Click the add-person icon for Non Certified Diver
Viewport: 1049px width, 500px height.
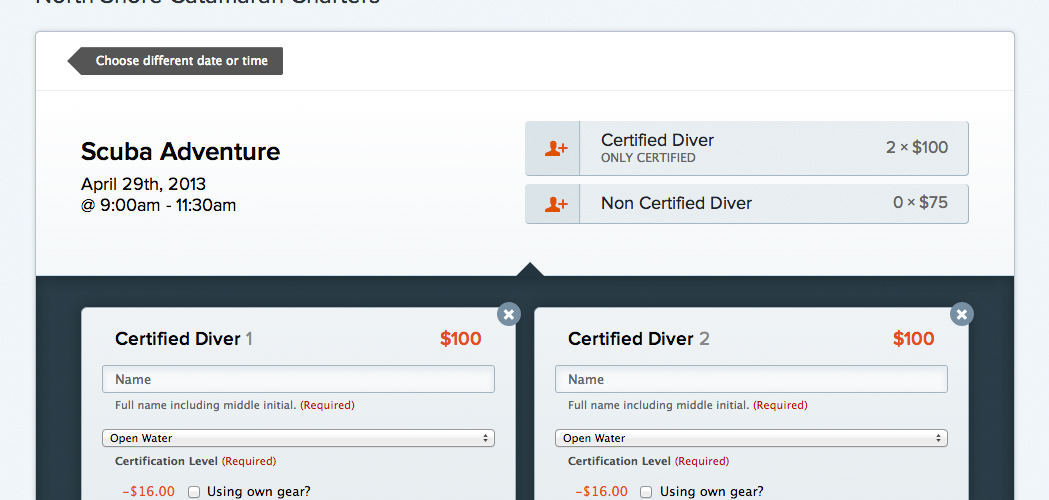(x=555, y=203)
